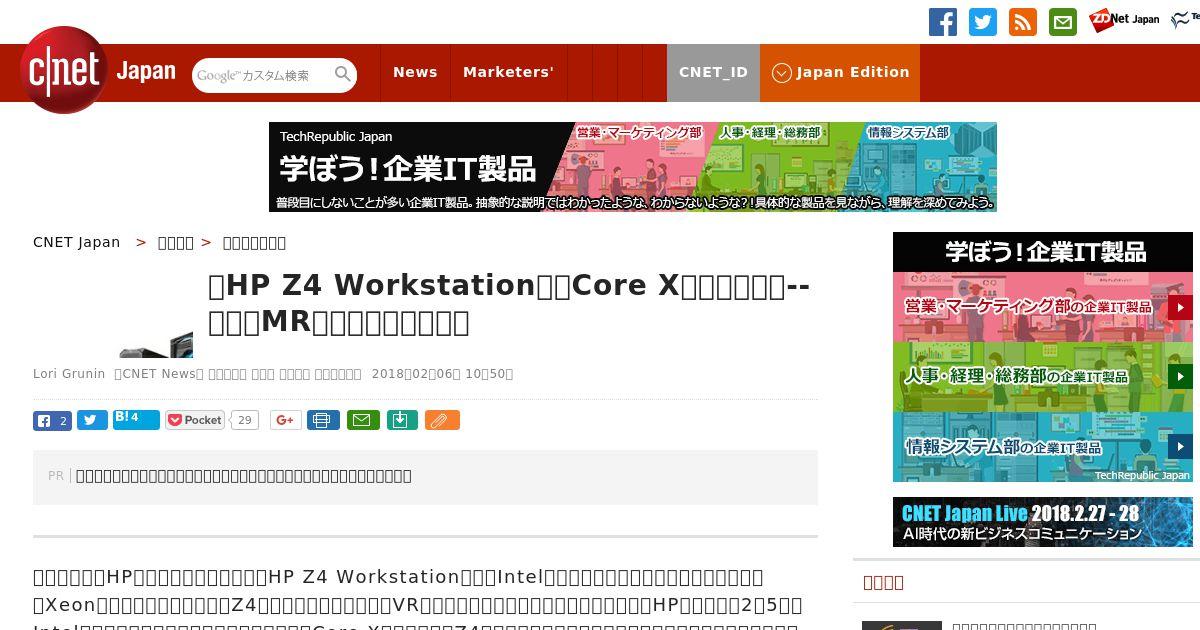Tweet article with Twitter share button

(x=92, y=420)
